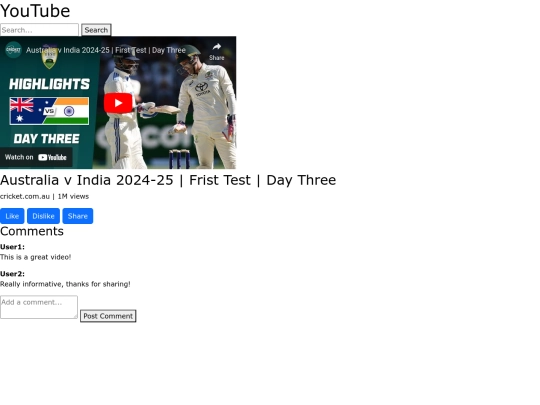540x405 pixels.
Task: Submit with the Post Comment button
Action: click(x=108, y=316)
